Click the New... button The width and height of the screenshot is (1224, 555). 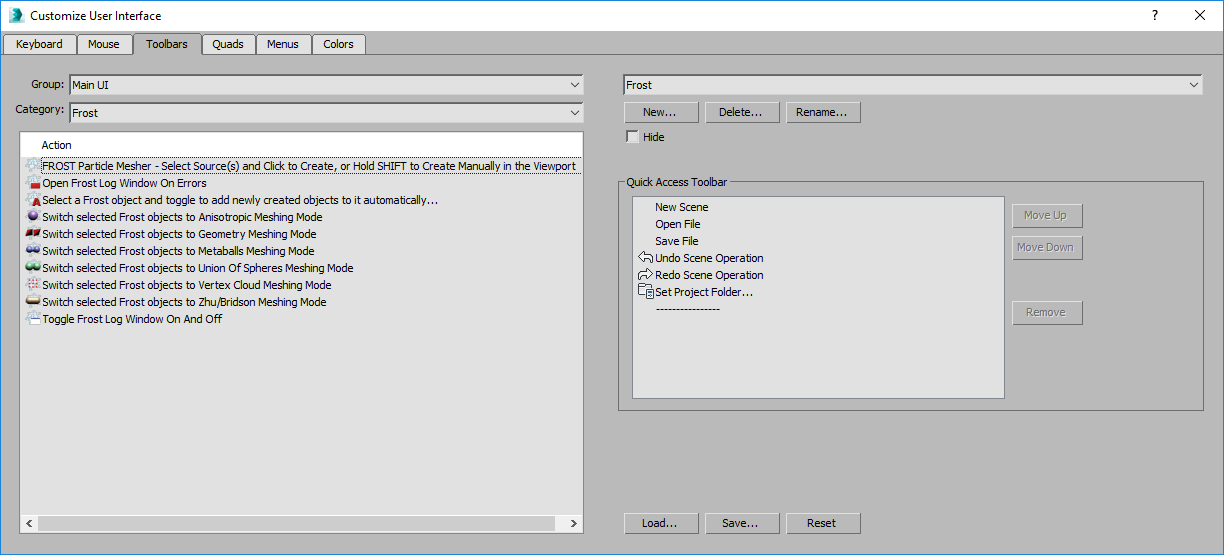[x=660, y=112]
